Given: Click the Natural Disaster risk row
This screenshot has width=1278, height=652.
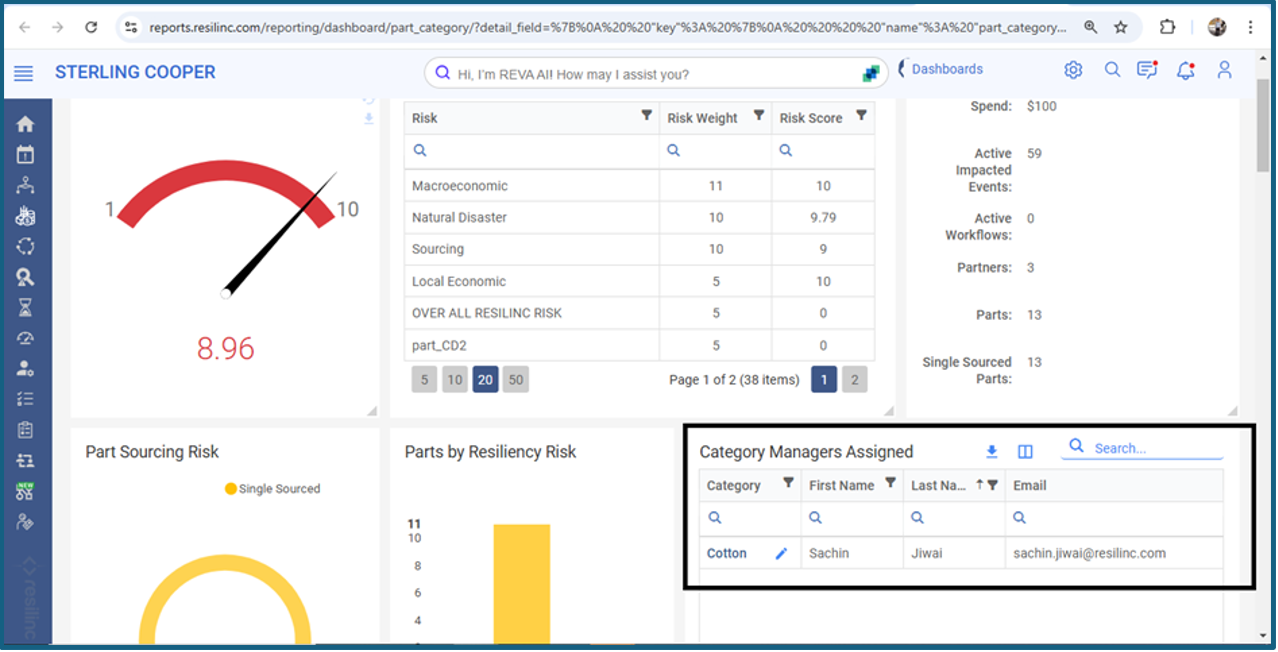Looking at the screenshot, I should (639, 218).
